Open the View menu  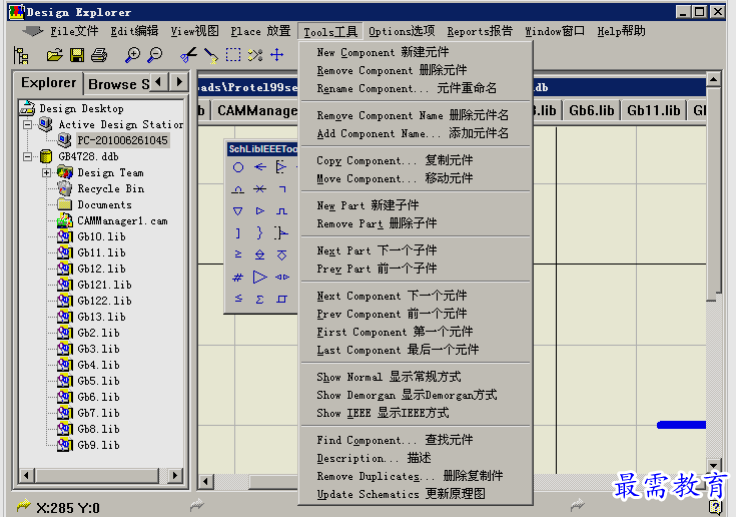click(194, 31)
